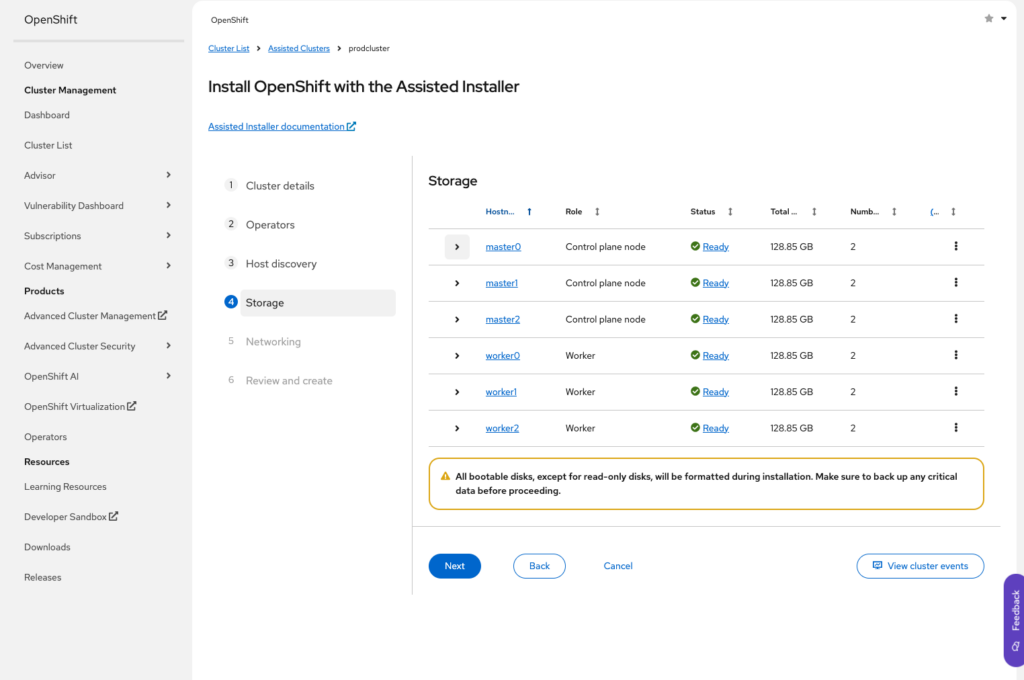Expand the worker1 host details
Screen dimensions: 1024x680
click(457, 392)
